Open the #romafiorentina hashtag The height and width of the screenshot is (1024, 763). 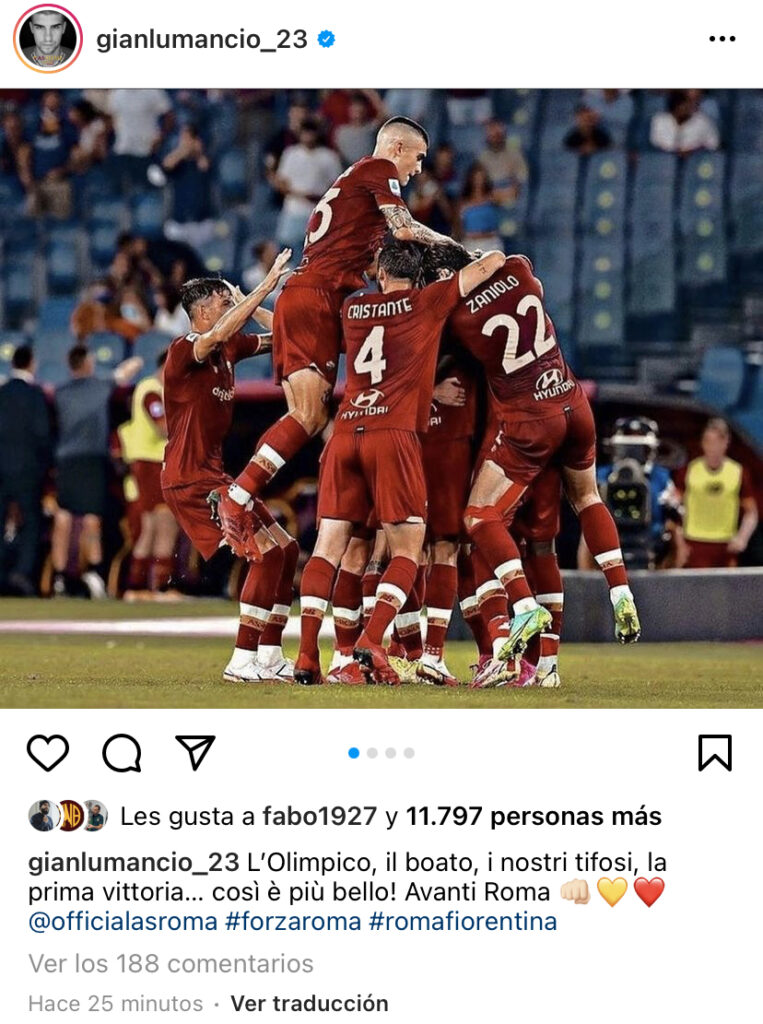click(x=463, y=921)
